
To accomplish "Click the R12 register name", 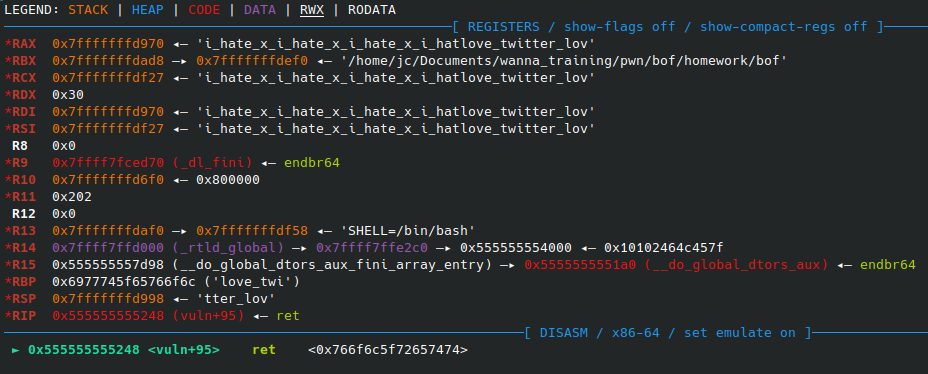I will tap(24, 213).
